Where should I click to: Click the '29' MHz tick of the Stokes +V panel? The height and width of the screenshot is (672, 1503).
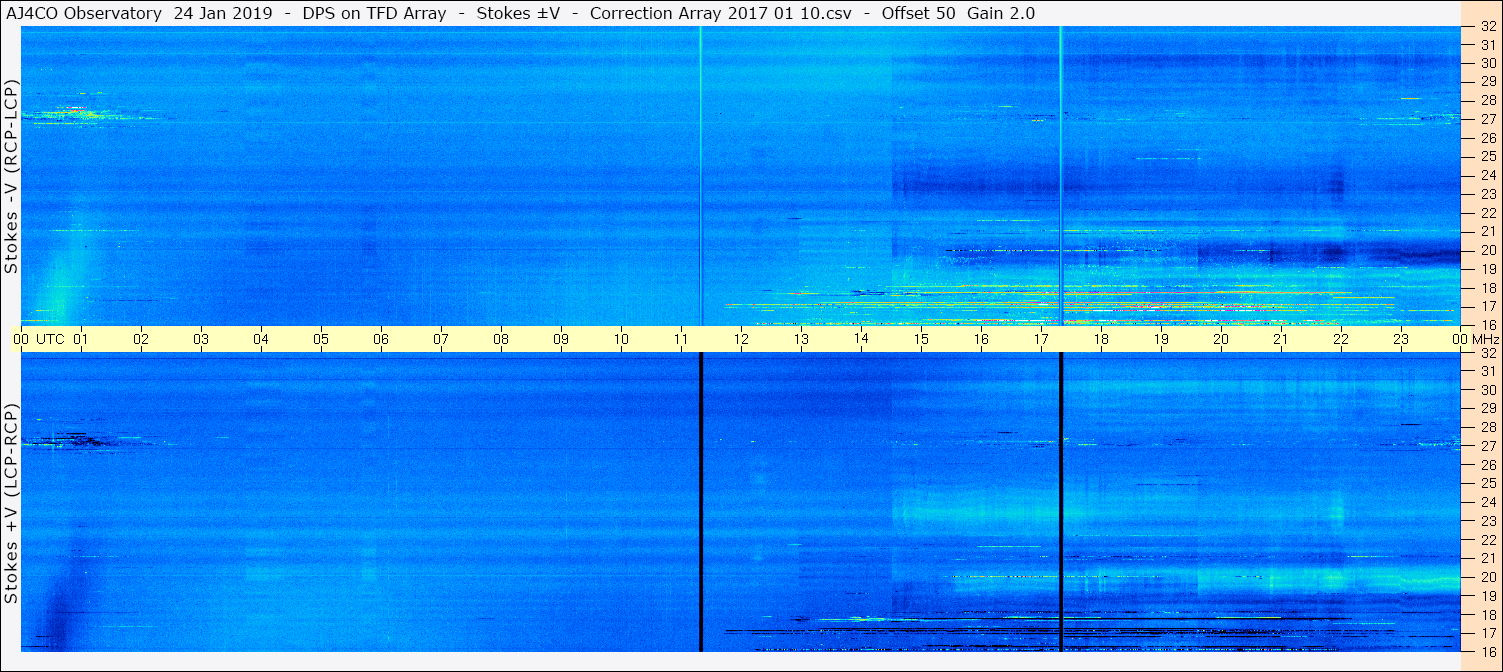coord(1487,408)
